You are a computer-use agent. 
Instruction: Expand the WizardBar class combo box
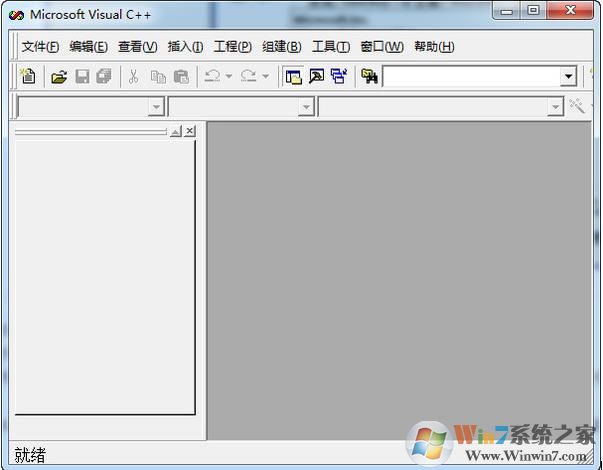point(156,107)
